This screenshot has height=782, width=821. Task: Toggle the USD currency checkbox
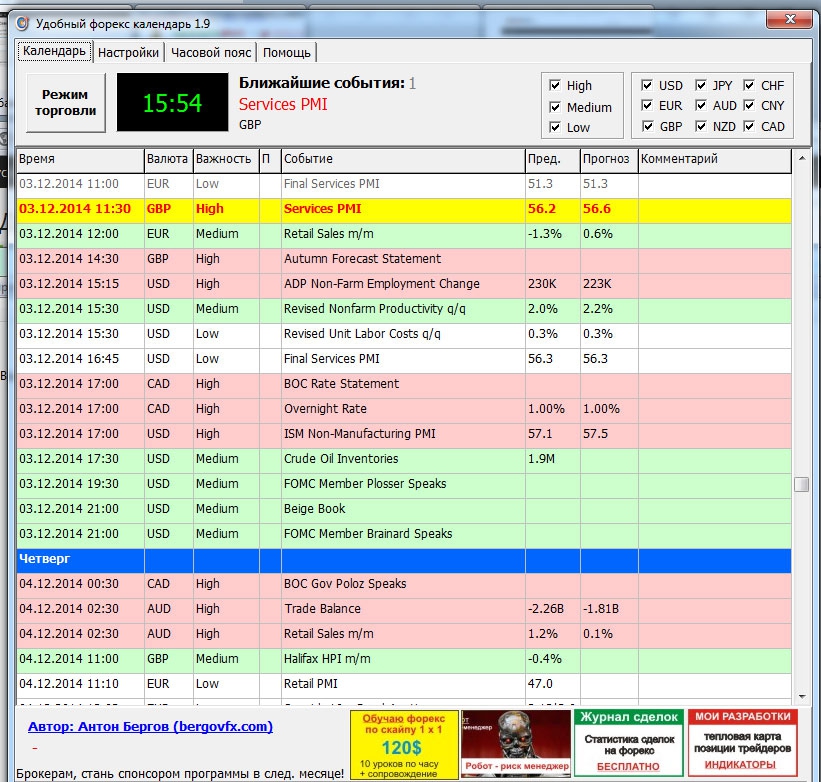click(x=648, y=86)
